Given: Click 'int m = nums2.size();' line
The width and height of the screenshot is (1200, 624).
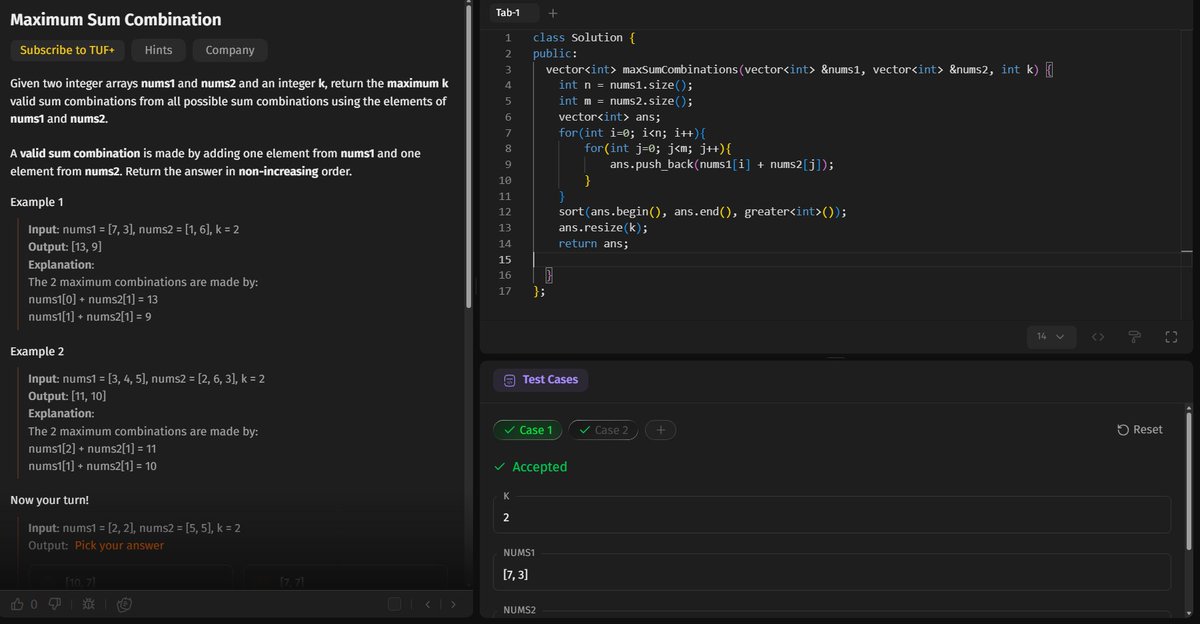Looking at the screenshot, I should (x=625, y=101).
